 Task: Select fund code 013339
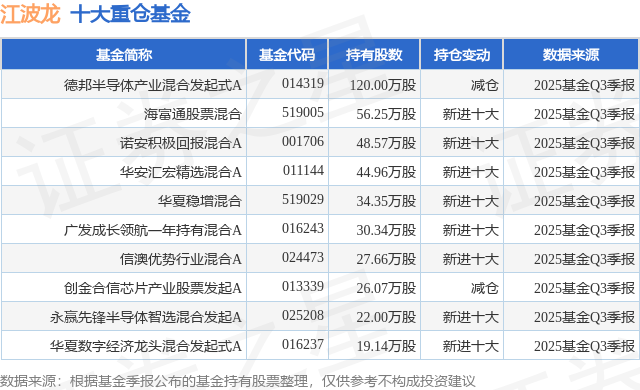[303, 286]
